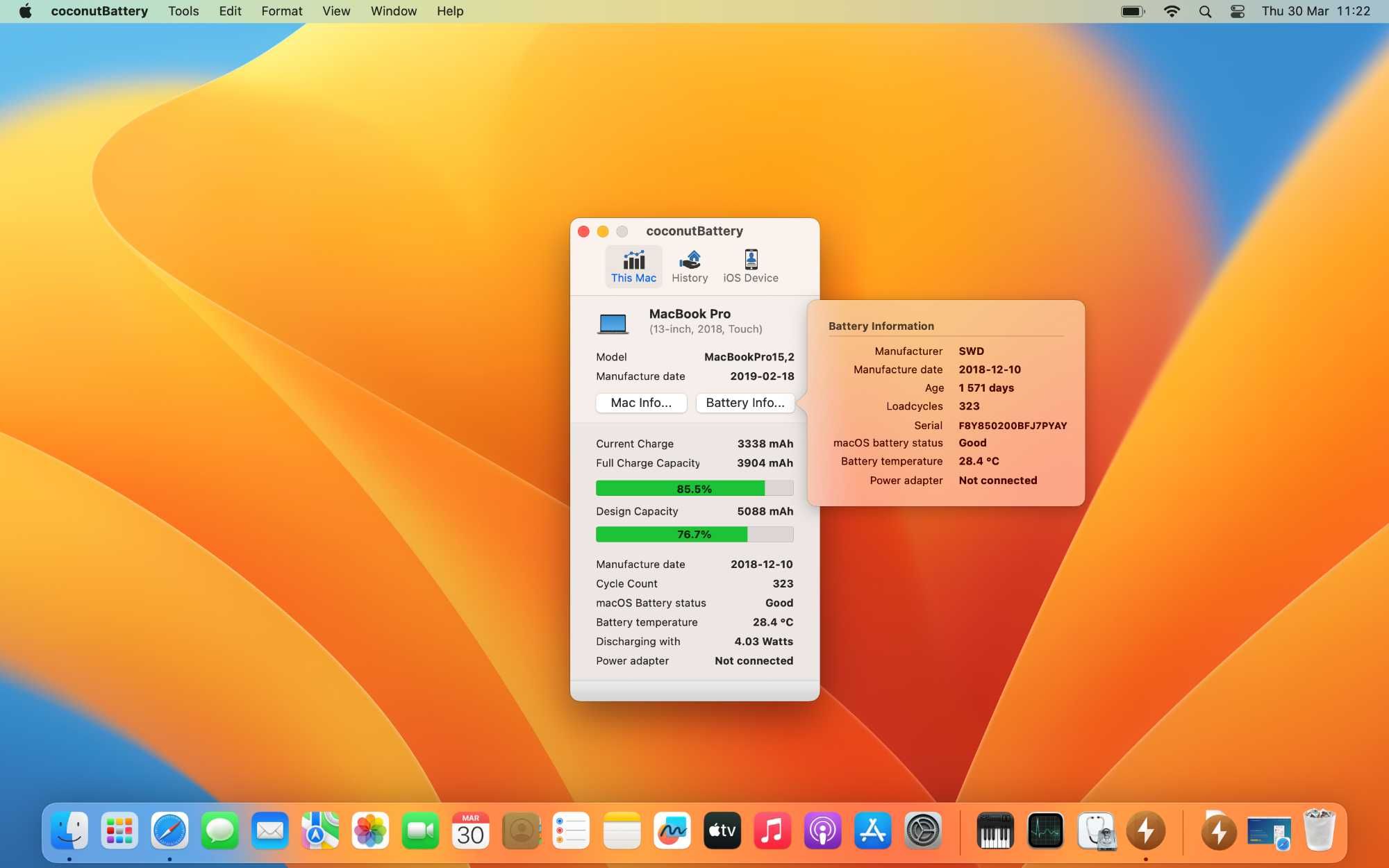Click the date and time in menu bar
Viewport: 1389px width, 868px height.
[x=1315, y=11]
